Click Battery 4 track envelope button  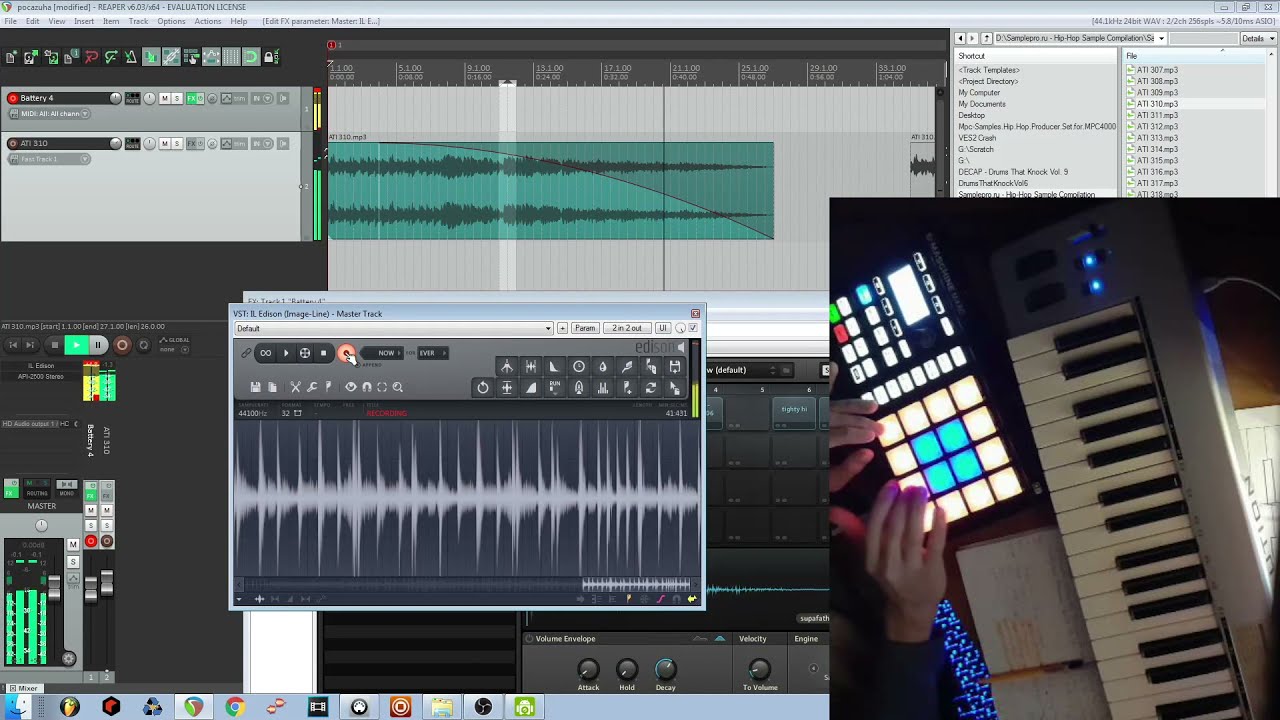click(226, 98)
